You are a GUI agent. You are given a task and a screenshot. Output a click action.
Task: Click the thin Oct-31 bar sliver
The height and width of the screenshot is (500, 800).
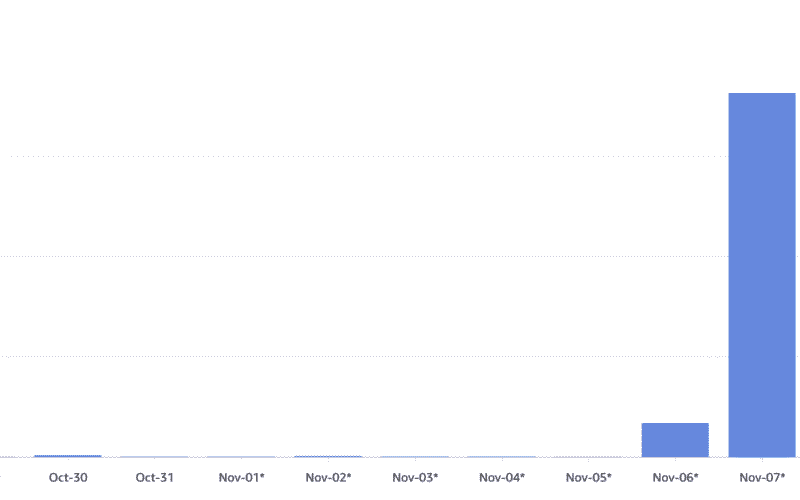[x=154, y=457]
